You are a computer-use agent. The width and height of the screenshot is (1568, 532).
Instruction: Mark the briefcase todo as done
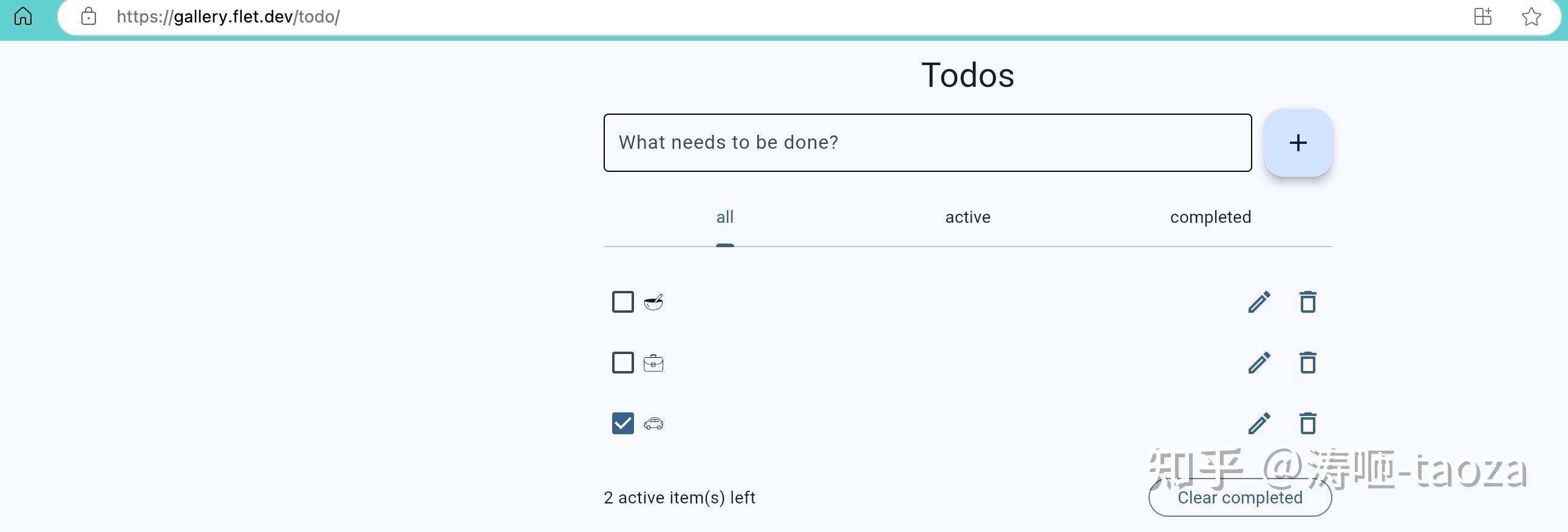tap(622, 363)
